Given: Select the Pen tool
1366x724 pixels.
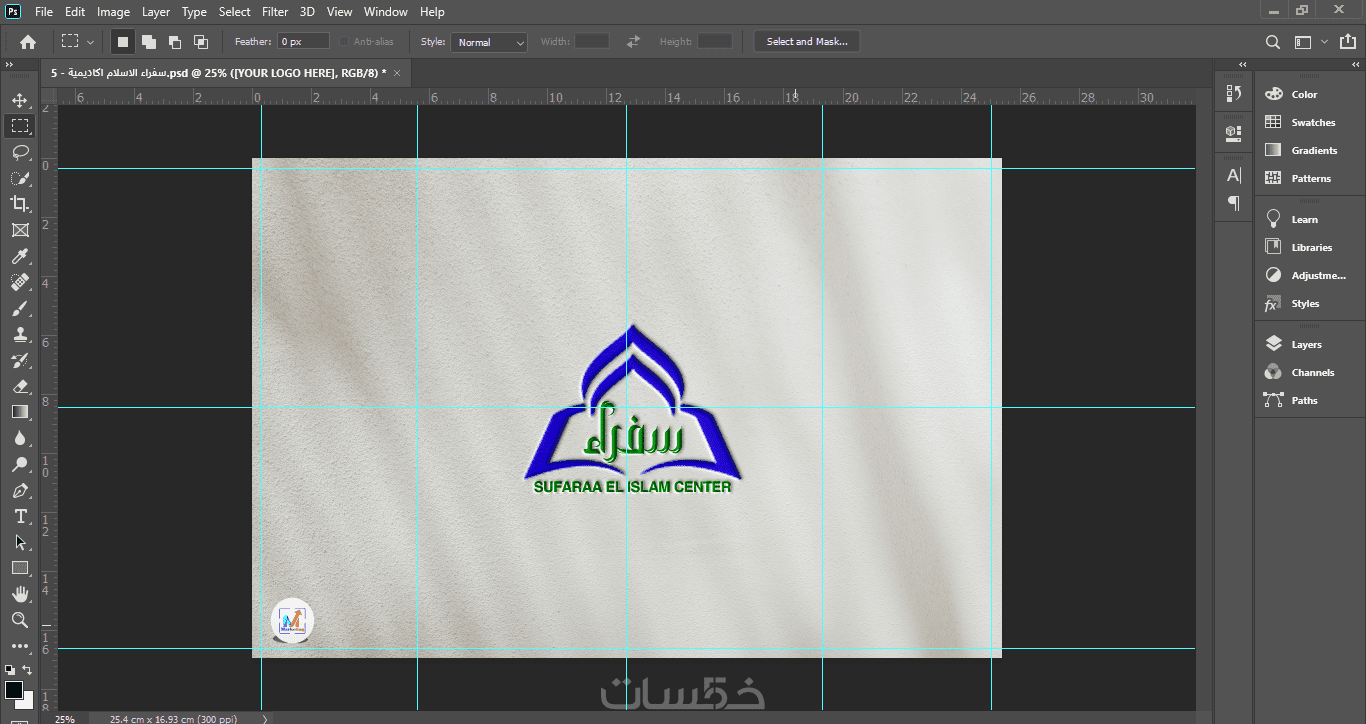Looking at the screenshot, I should pos(20,491).
